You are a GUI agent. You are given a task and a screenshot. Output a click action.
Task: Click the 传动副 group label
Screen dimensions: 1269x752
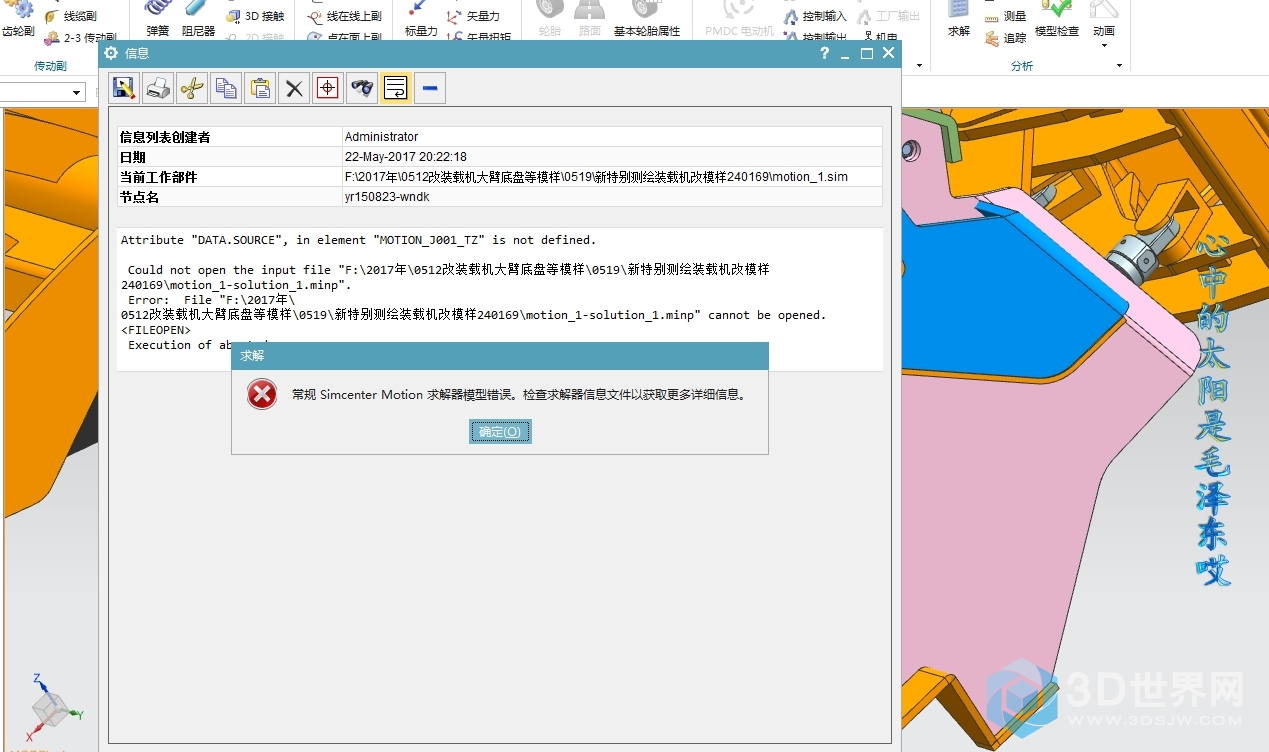click(x=50, y=66)
